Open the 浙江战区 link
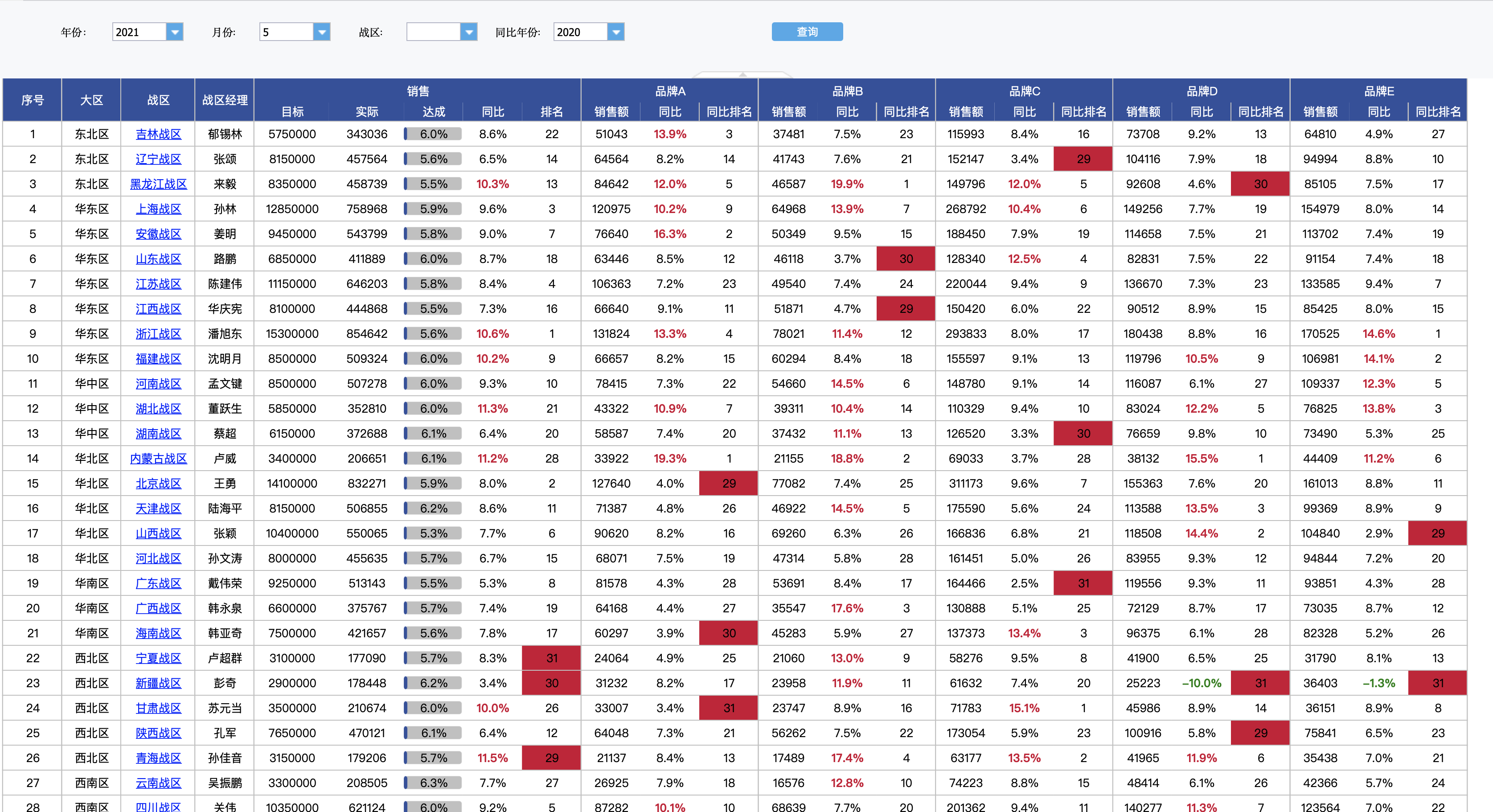The width and height of the screenshot is (1493, 812). point(158,334)
